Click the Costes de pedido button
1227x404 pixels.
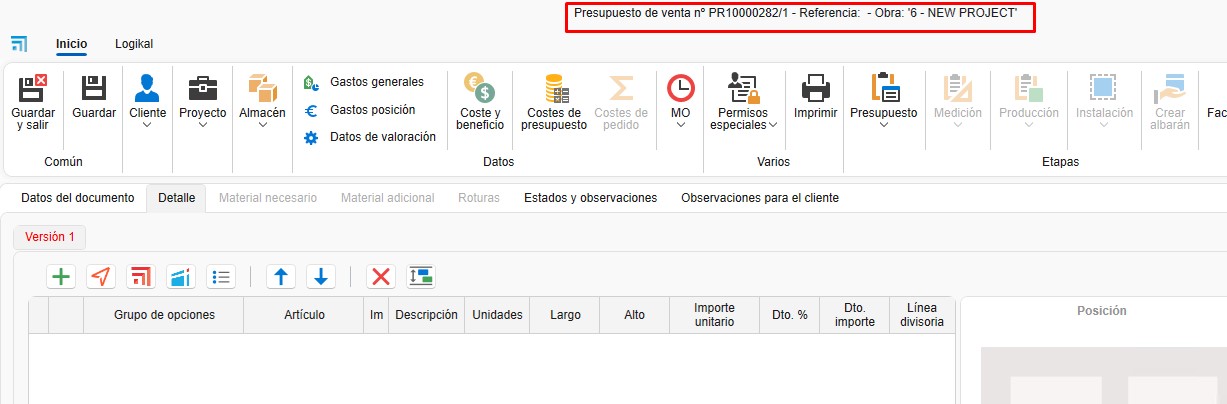(x=621, y=102)
